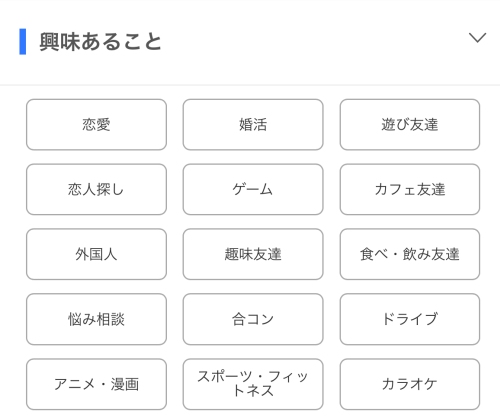Select the 外国人 interest tag

tap(96, 254)
